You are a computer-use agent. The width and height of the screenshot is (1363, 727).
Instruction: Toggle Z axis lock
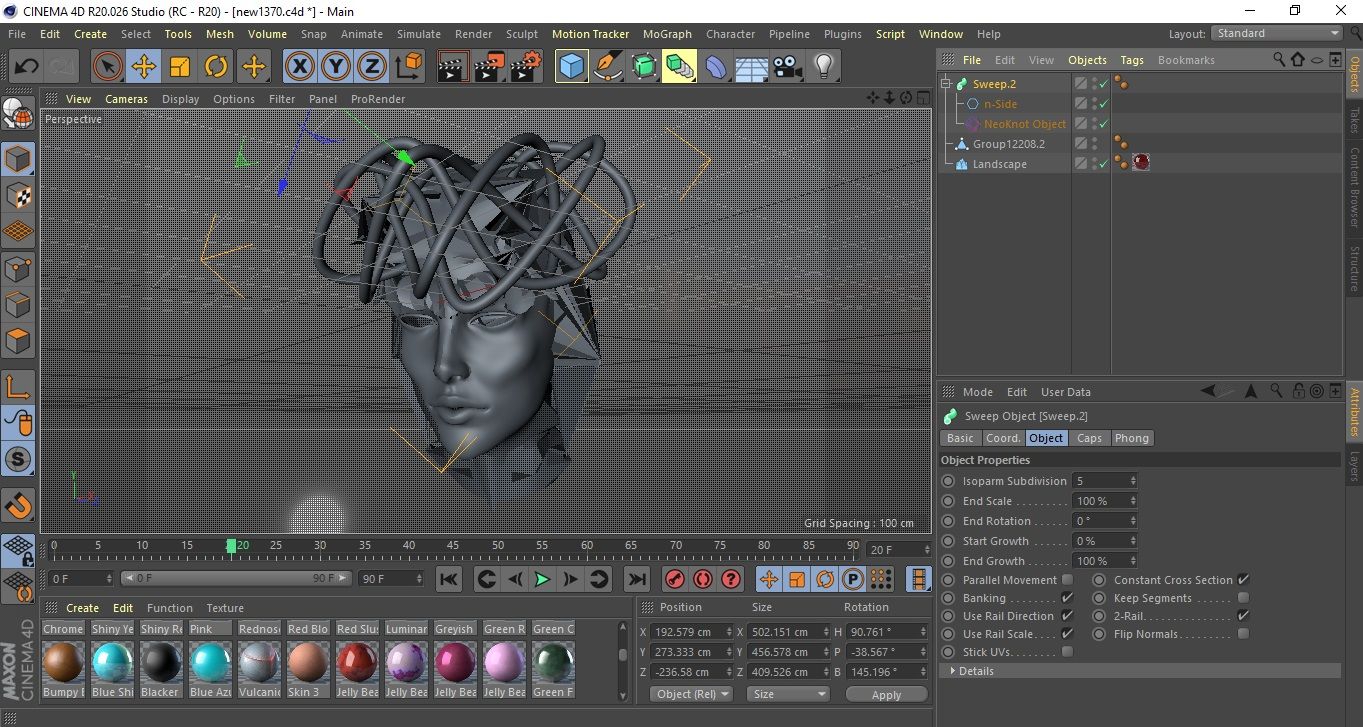click(372, 67)
